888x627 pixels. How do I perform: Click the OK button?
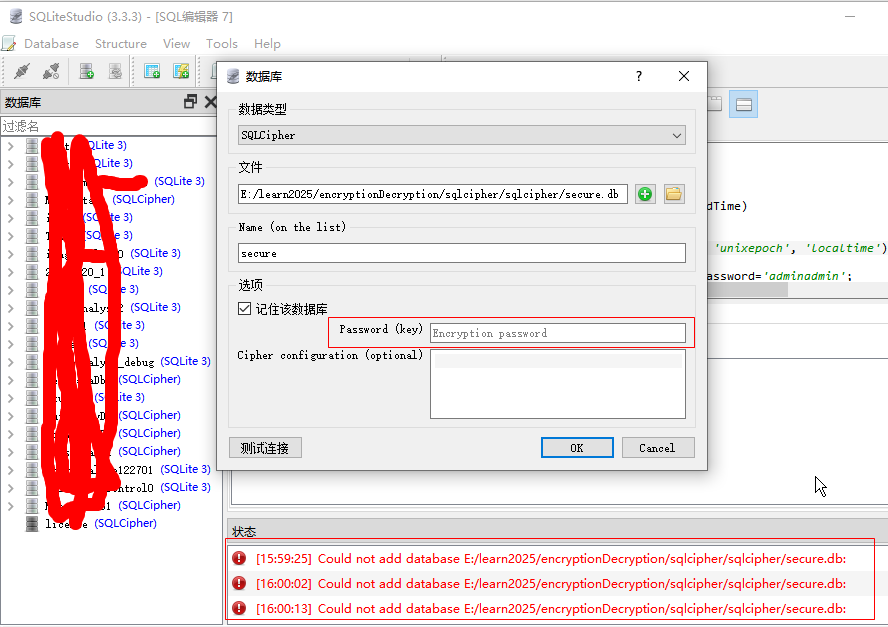[577, 448]
